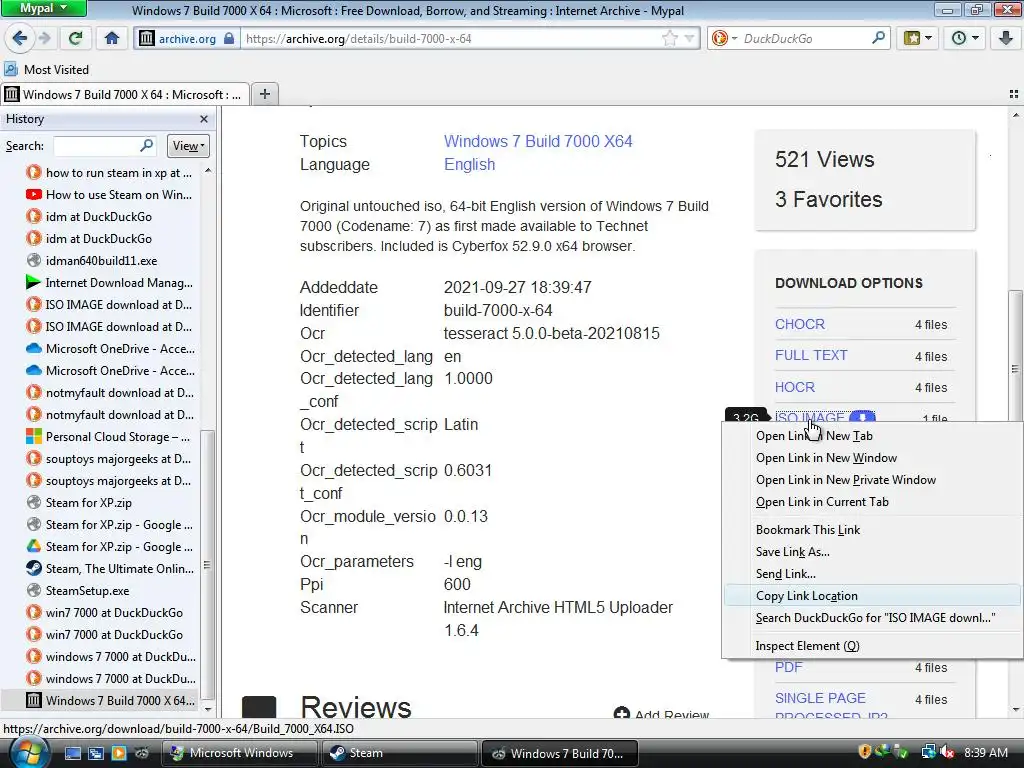This screenshot has height=768, width=1024.
Task: Choose Copy Link Location
Action: pos(872,596)
